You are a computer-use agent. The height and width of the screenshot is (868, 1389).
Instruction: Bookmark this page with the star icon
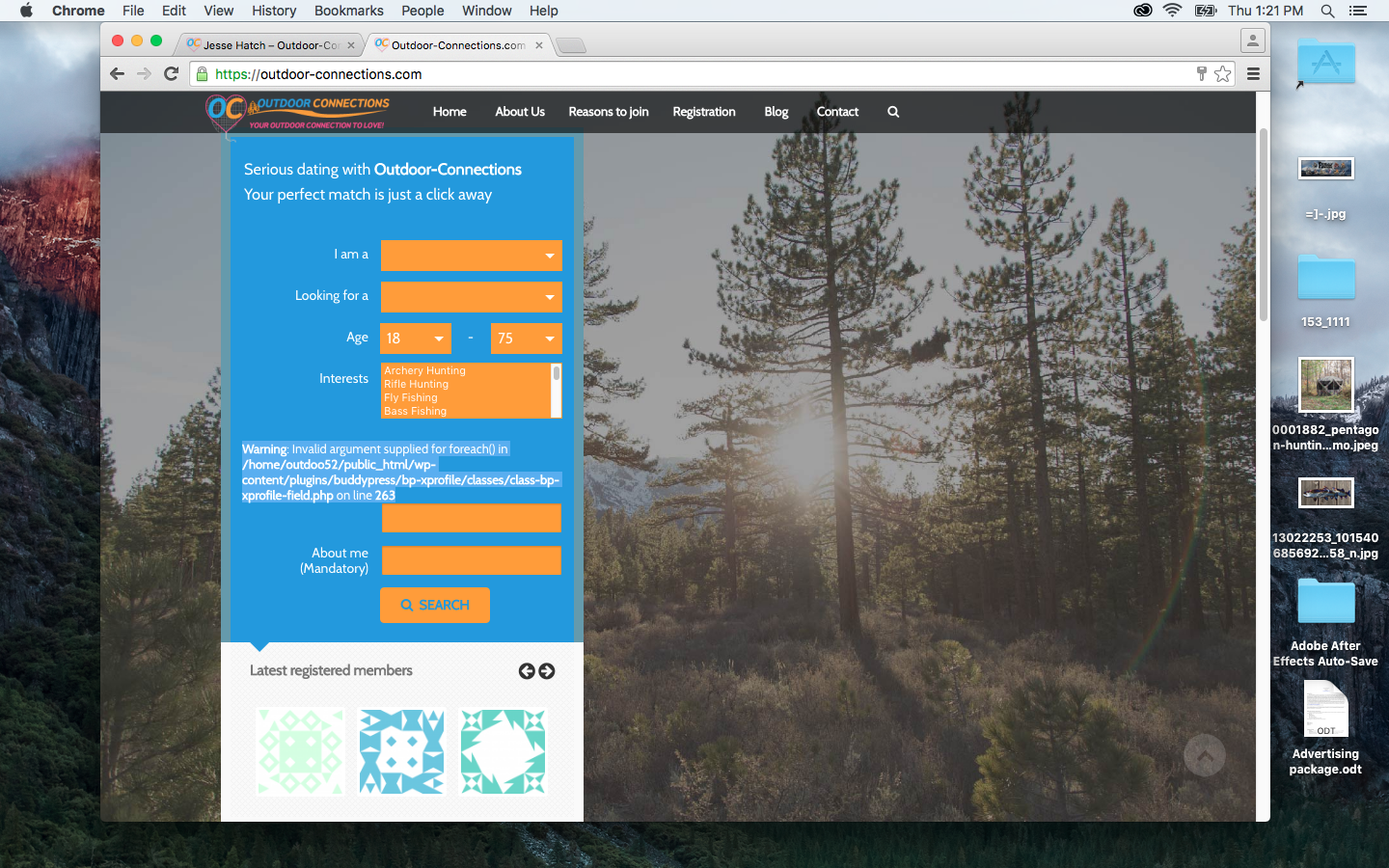coord(1223,74)
